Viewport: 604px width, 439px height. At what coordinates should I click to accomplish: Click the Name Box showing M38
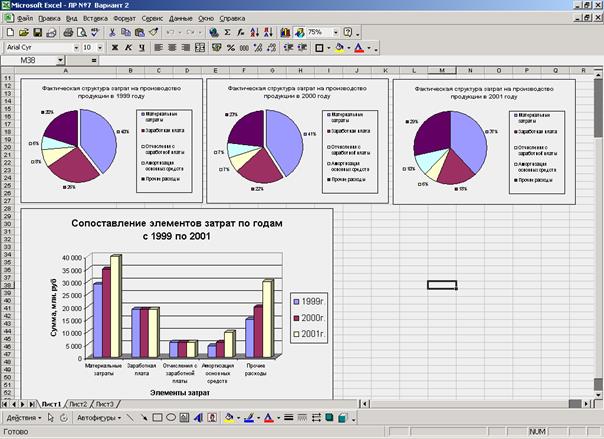coord(30,61)
